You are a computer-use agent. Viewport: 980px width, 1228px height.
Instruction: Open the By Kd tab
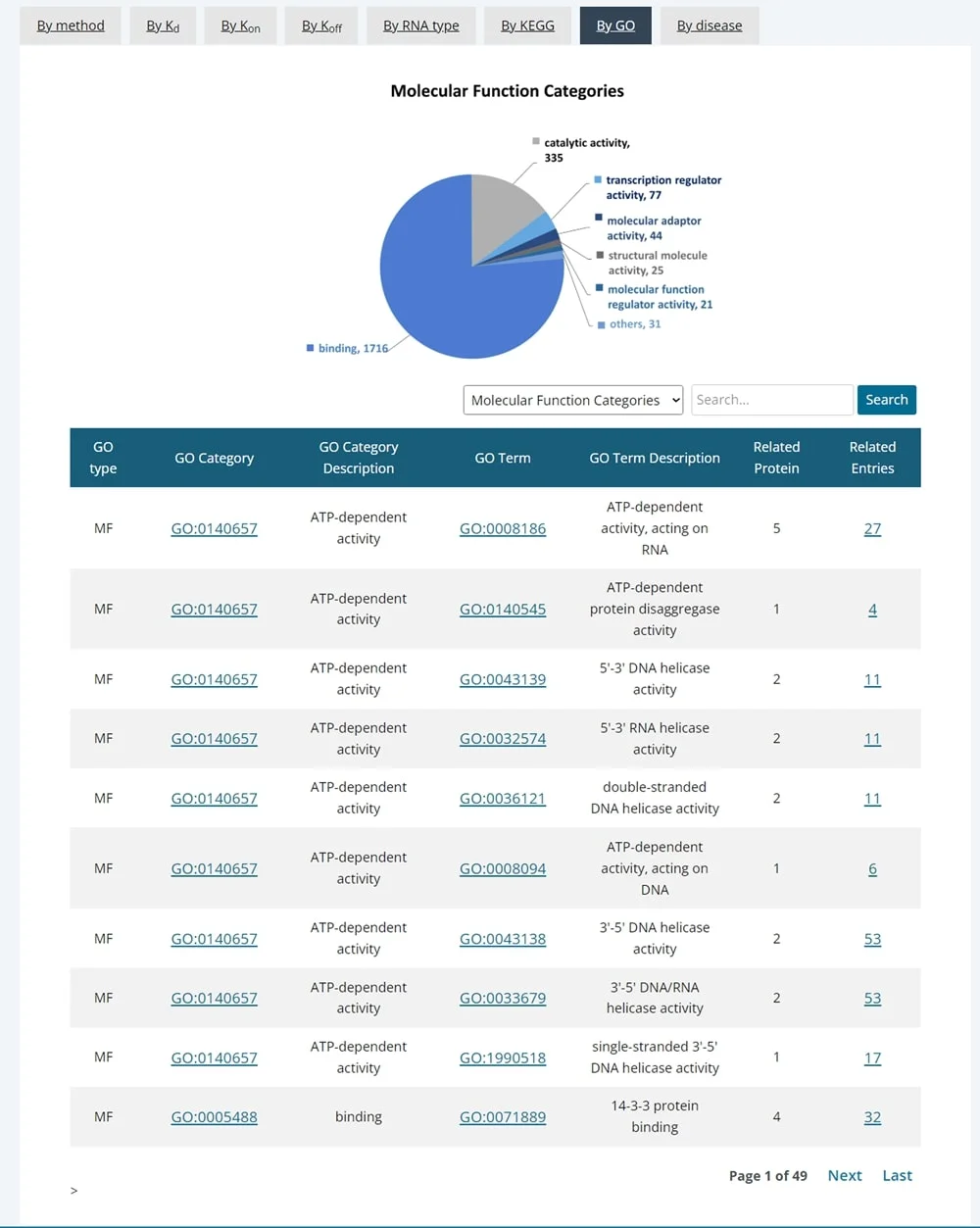coord(163,25)
